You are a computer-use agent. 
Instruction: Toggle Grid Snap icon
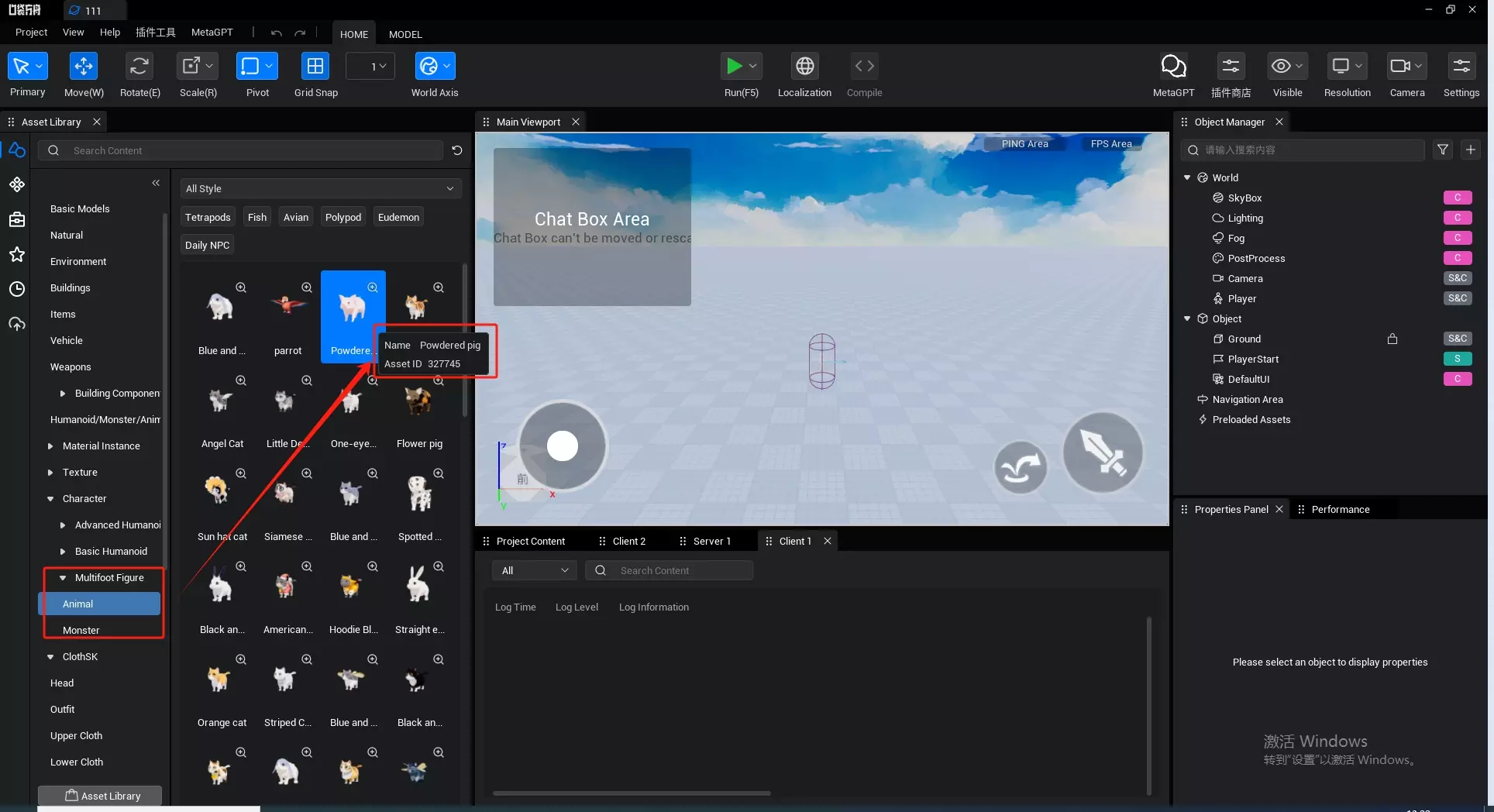click(x=315, y=67)
